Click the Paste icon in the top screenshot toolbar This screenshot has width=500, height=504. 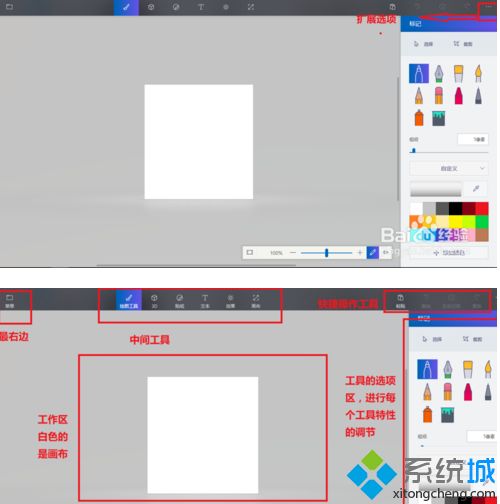point(392,7)
